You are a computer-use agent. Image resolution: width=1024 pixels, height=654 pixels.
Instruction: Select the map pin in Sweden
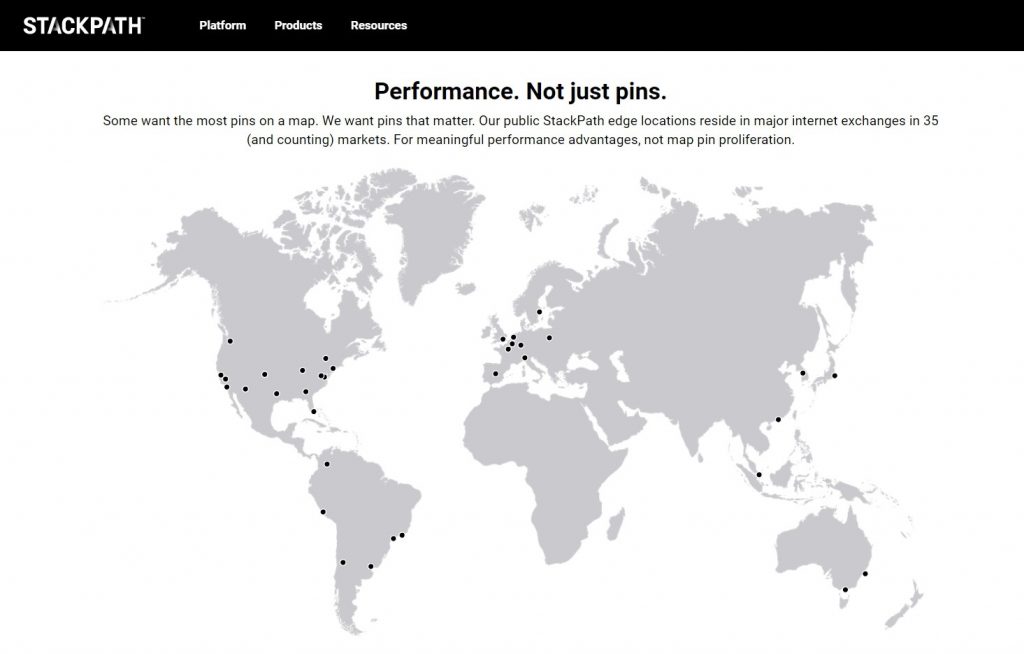539,312
